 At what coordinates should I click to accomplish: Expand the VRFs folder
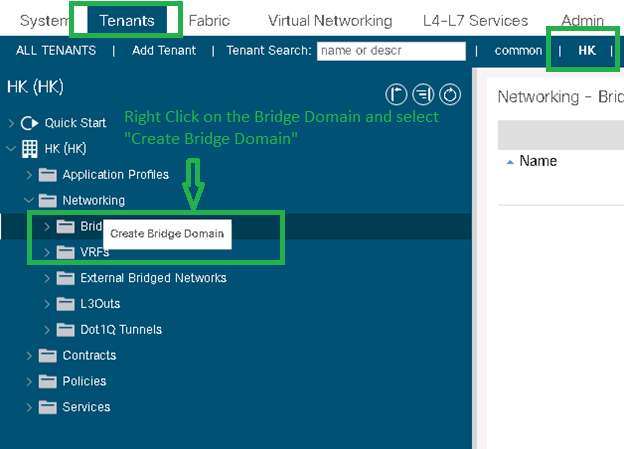click(x=47, y=252)
